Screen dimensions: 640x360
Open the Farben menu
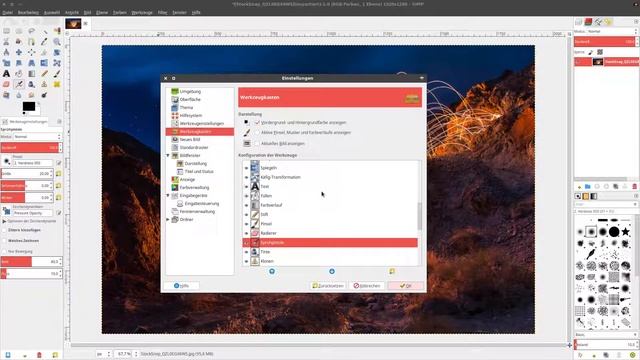pos(120,13)
